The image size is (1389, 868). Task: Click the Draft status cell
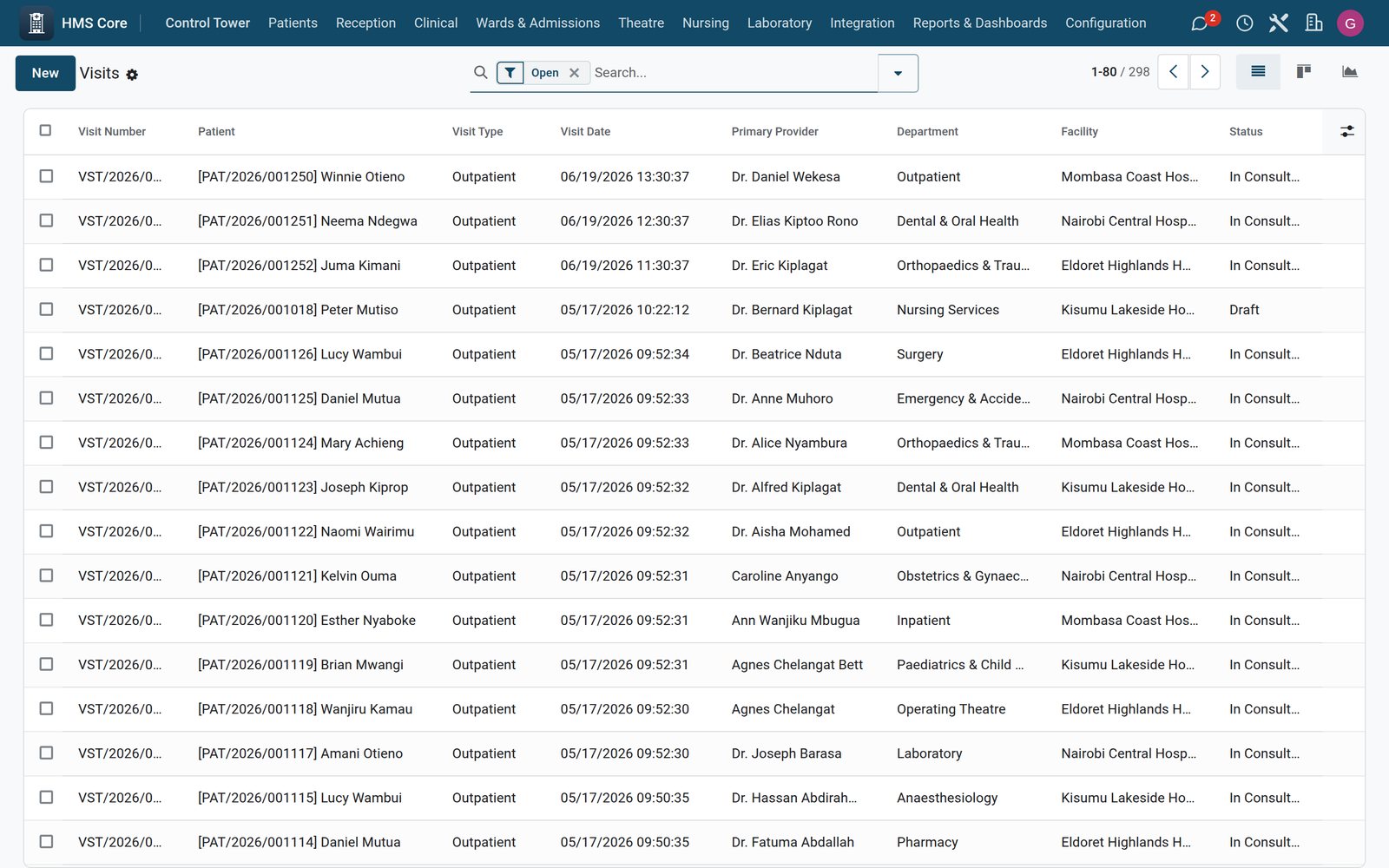(x=1244, y=309)
